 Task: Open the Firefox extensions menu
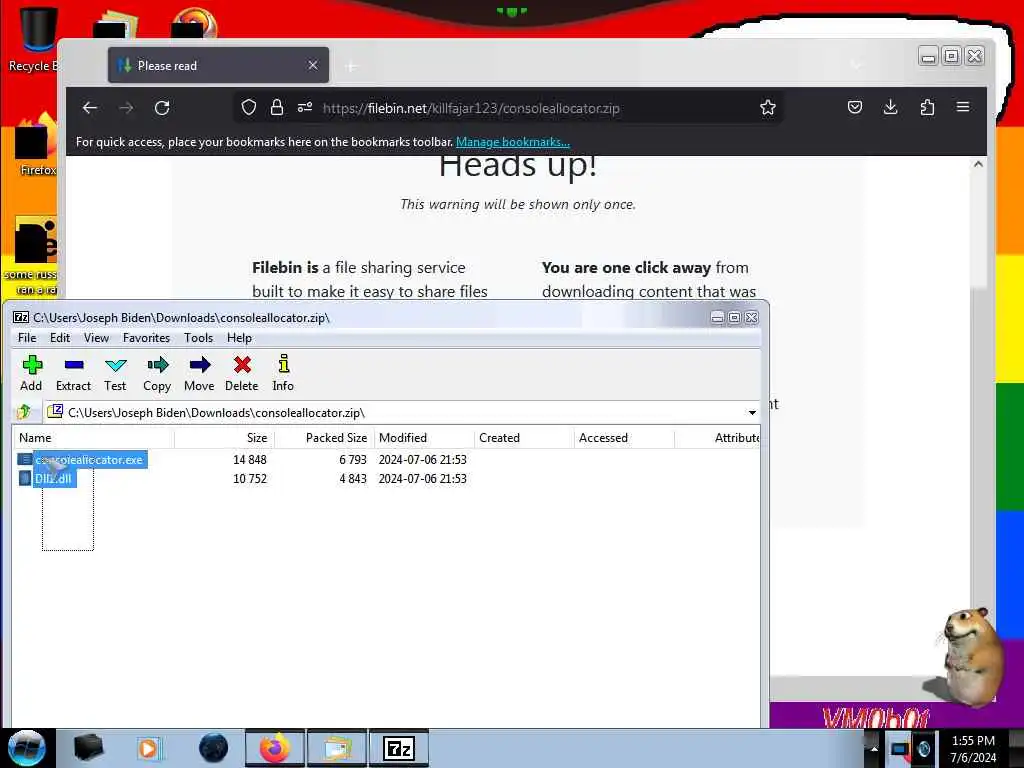(927, 107)
